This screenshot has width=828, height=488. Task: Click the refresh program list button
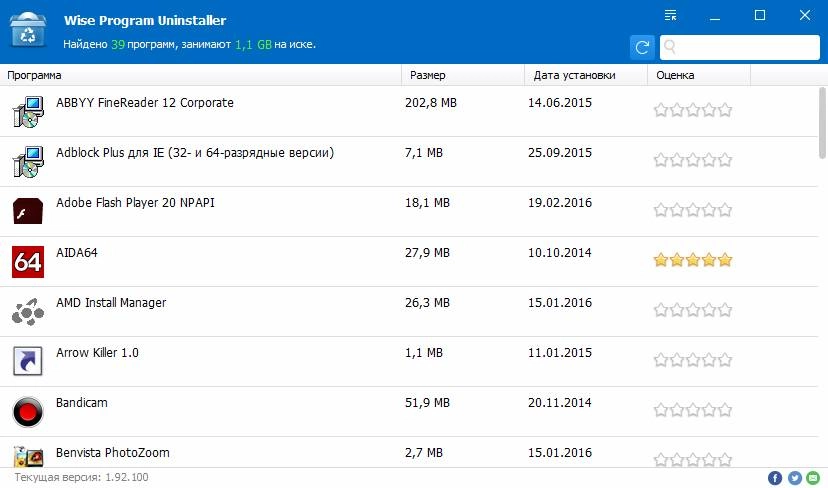(x=642, y=48)
